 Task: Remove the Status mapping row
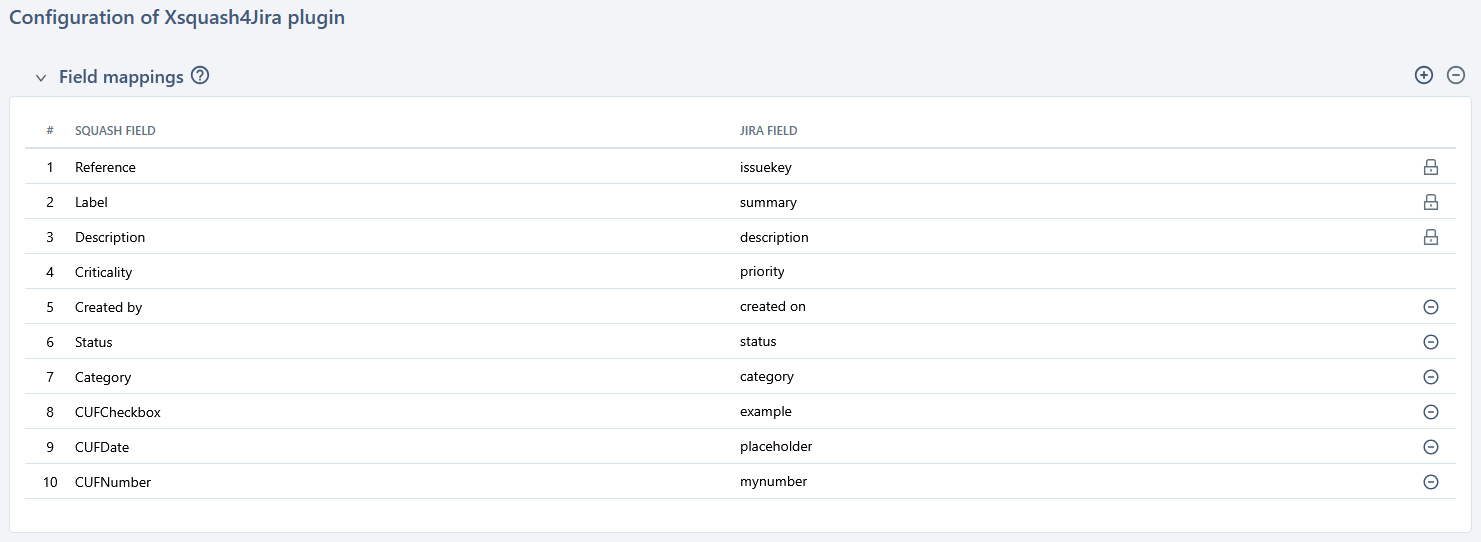(1430, 342)
